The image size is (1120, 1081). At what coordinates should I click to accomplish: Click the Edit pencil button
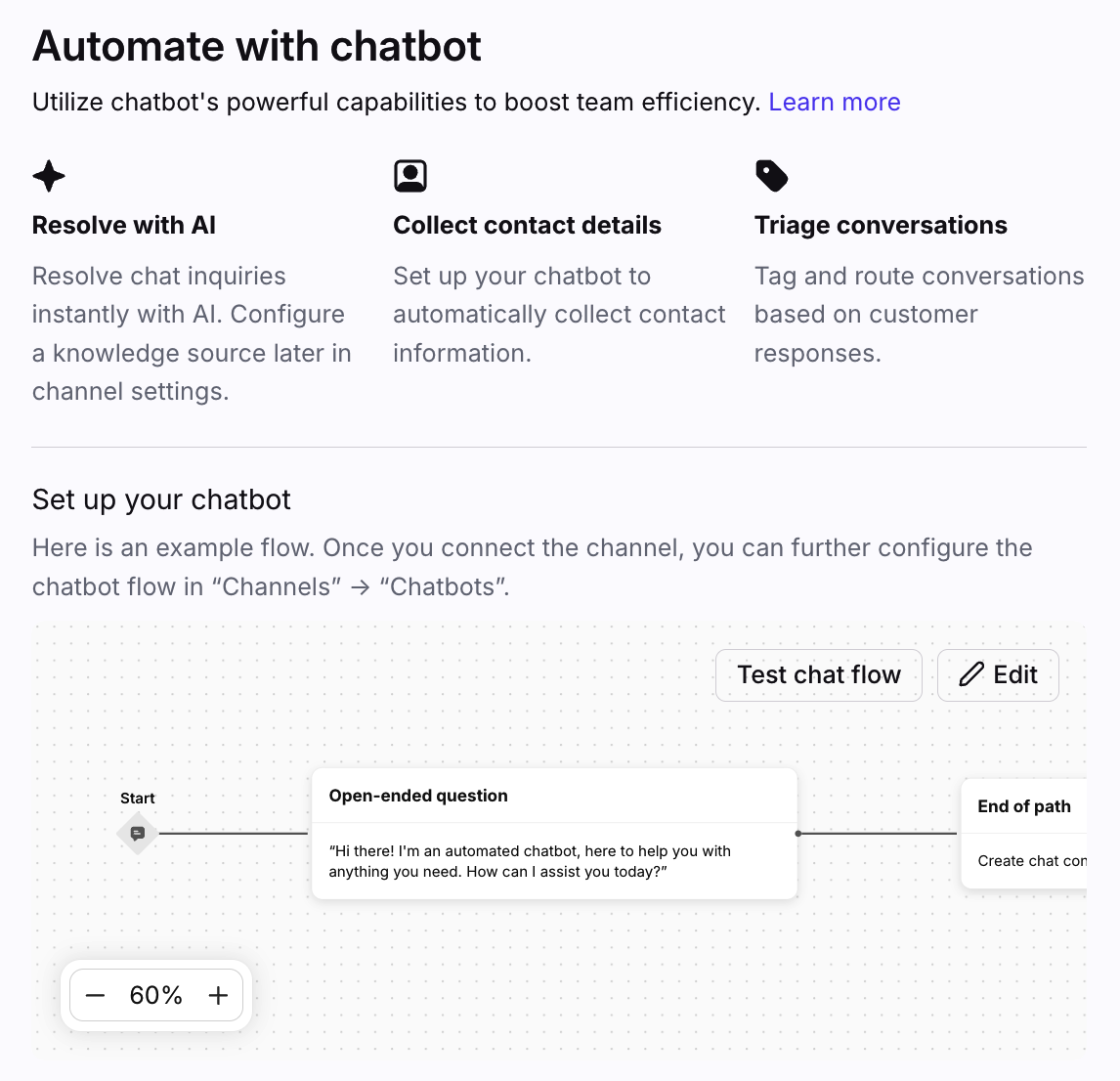(998, 674)
